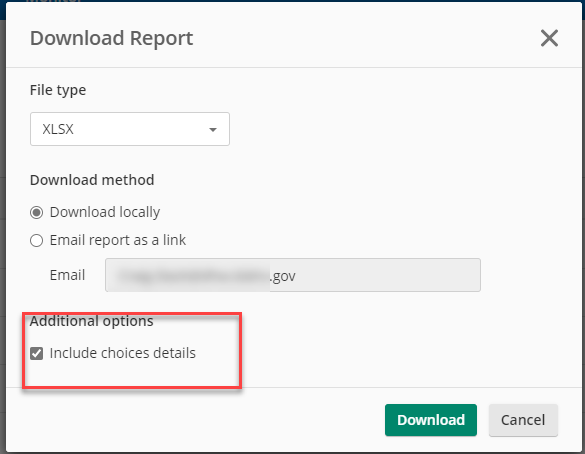
Task: Click the 'Email' field label
Action: coord(68,275)
